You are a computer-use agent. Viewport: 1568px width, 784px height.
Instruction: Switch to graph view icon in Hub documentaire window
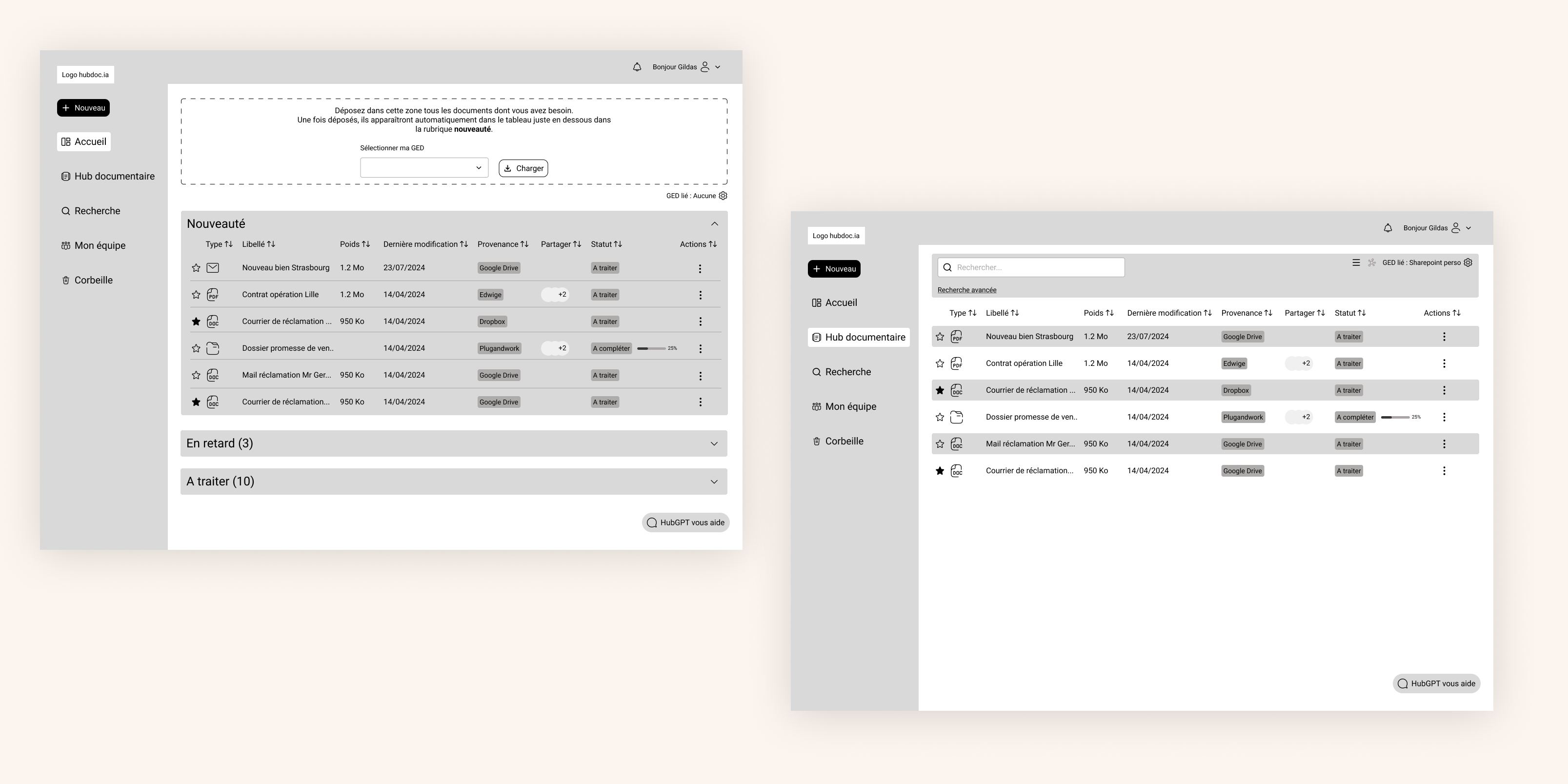tap(1372, 262)
